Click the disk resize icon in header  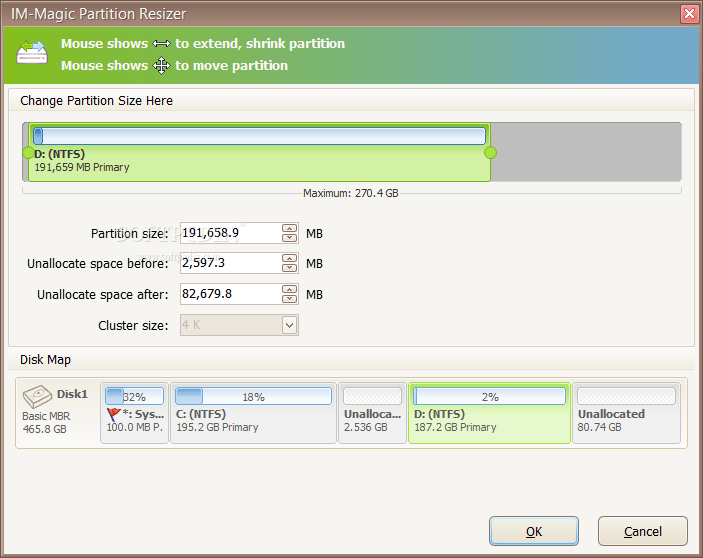point(32,52)
